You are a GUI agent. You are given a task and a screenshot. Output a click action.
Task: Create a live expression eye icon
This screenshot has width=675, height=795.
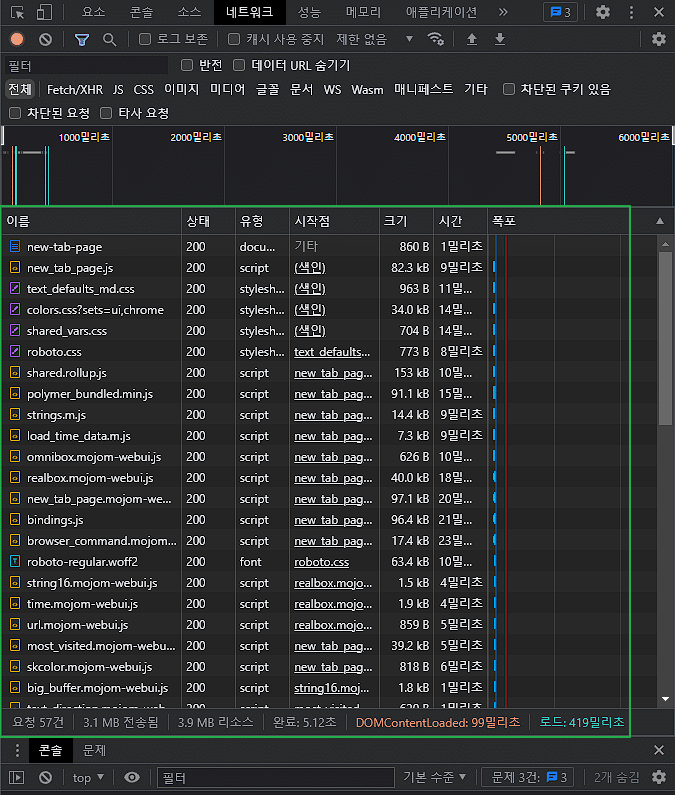click(132, 777)
